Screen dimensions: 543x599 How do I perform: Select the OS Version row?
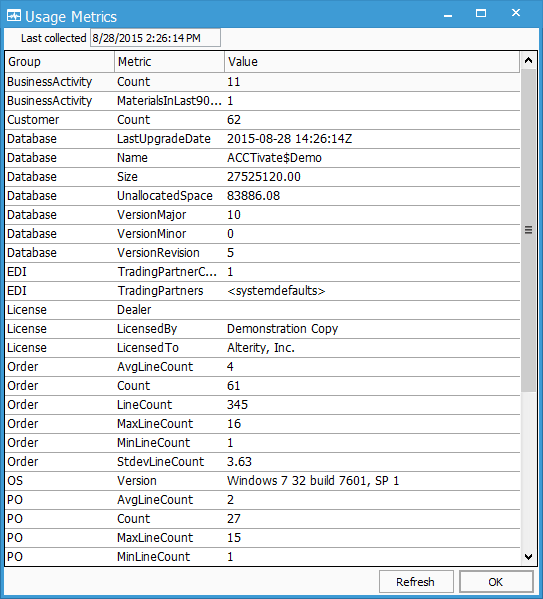coord(263,481)
